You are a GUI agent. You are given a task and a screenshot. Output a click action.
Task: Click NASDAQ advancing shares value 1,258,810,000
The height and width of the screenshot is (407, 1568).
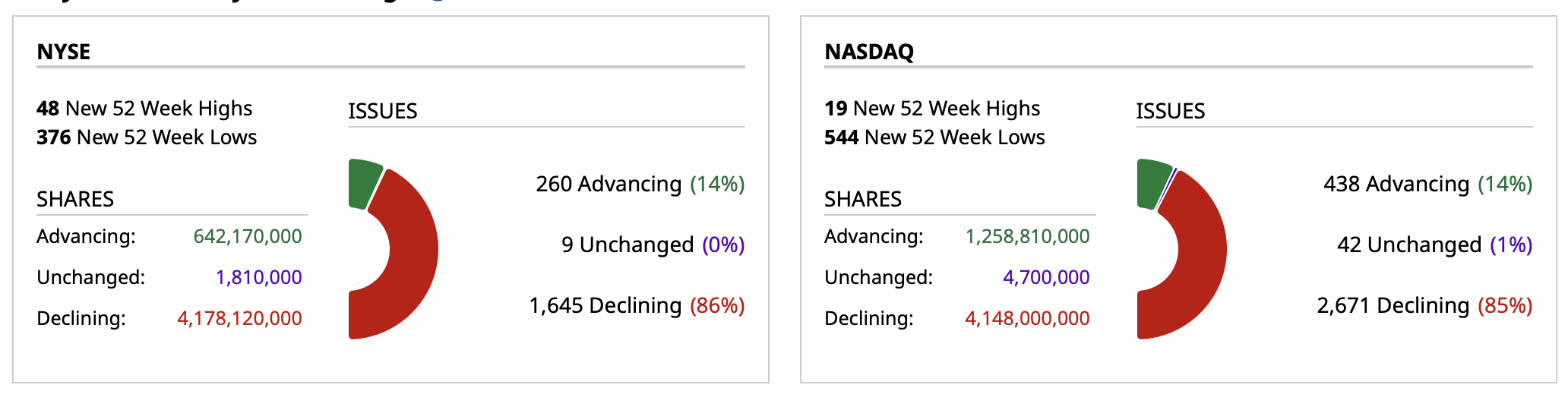(x=1027, y=236)
